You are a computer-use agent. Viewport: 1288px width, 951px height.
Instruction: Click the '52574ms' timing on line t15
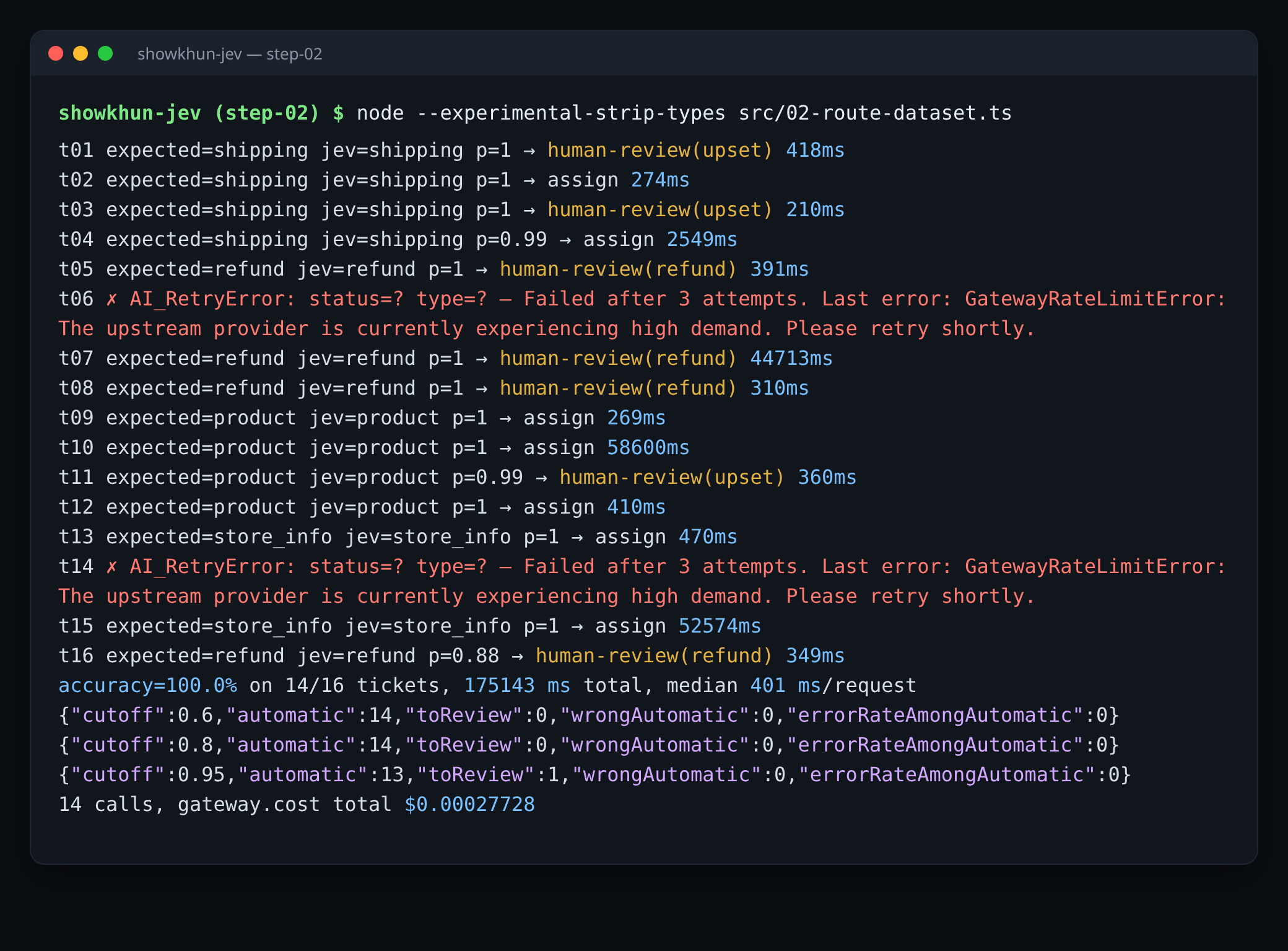click(x=720, y=626)
